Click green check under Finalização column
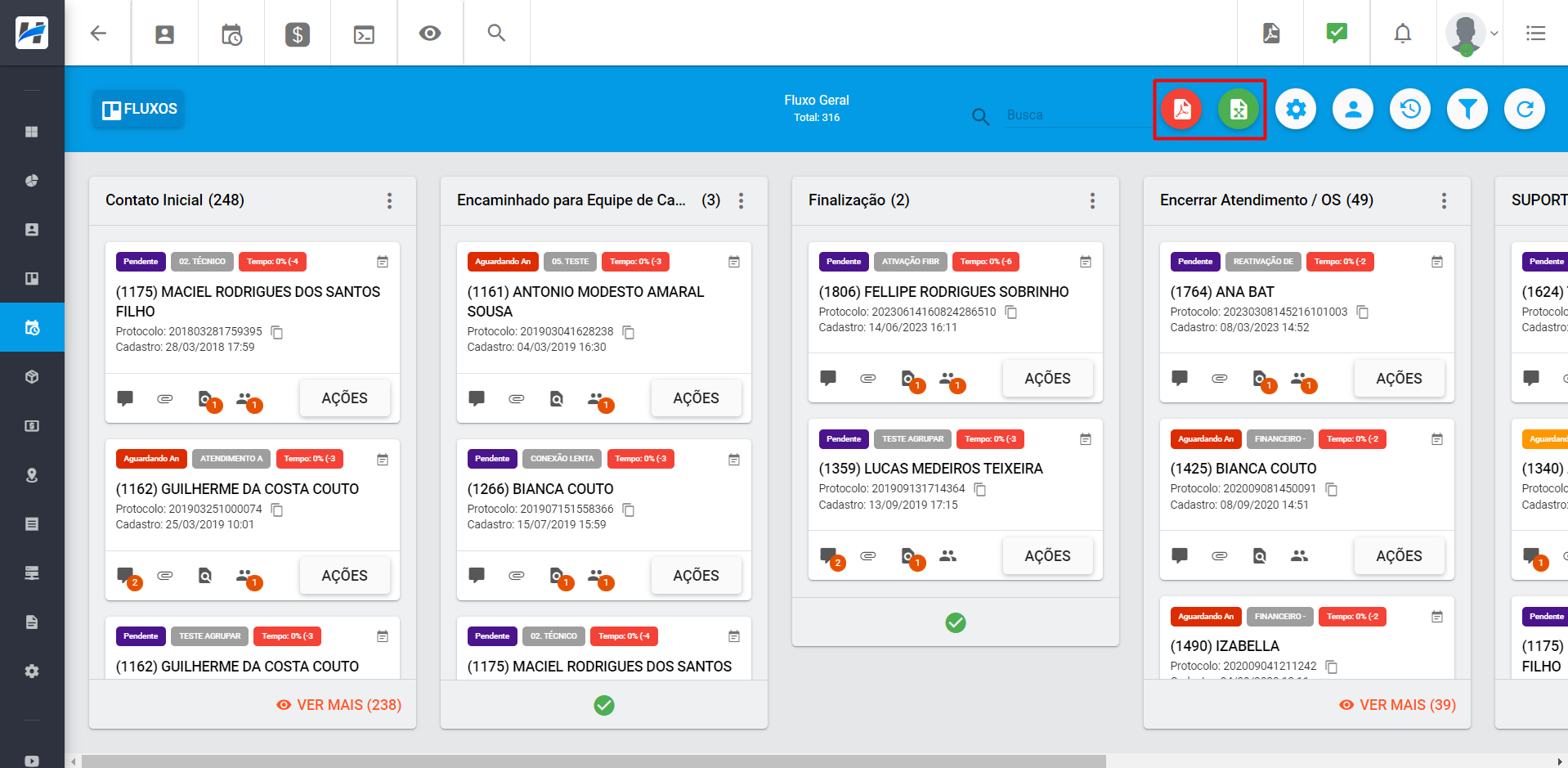The width and height of the screenshot is (1568, 768). (956, 623)
